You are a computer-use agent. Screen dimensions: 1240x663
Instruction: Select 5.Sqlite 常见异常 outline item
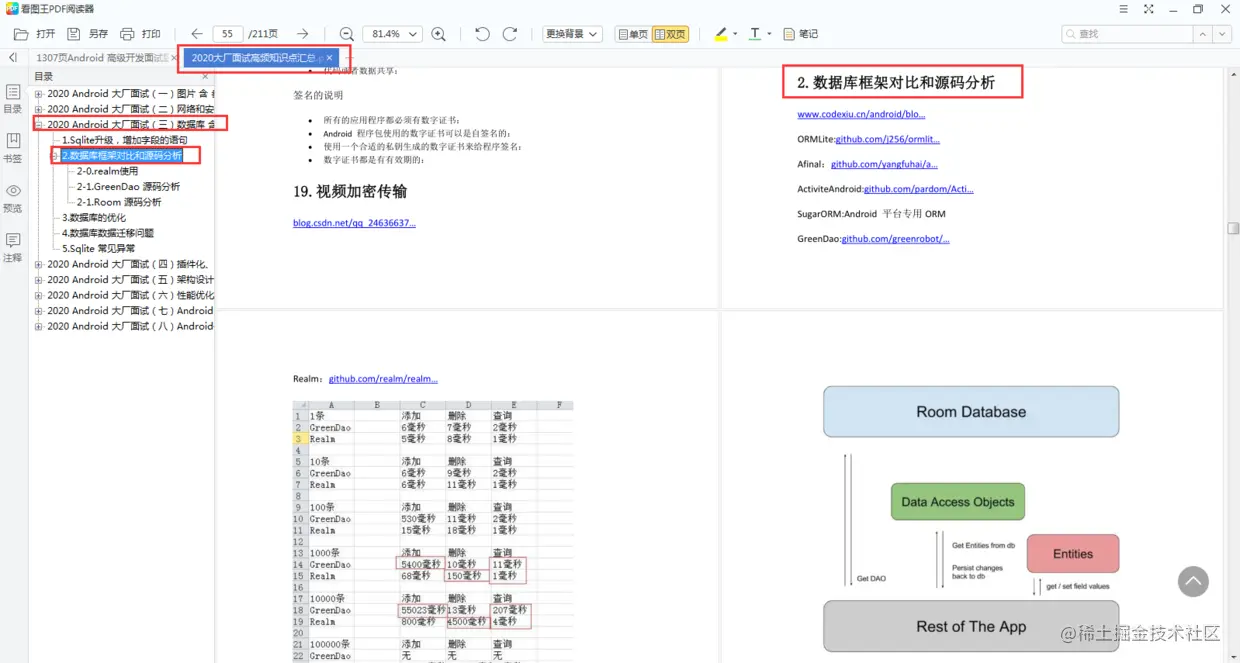(x=98, y=248)
